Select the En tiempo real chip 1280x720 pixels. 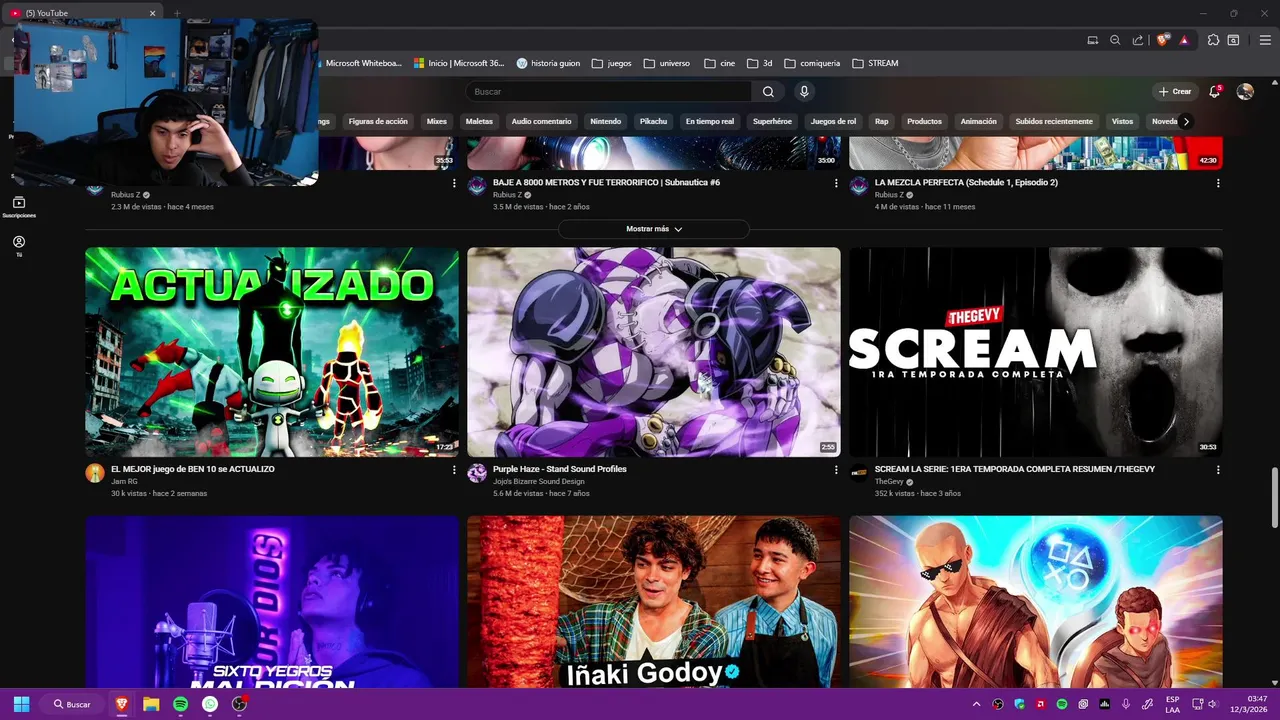click(710, 121)
